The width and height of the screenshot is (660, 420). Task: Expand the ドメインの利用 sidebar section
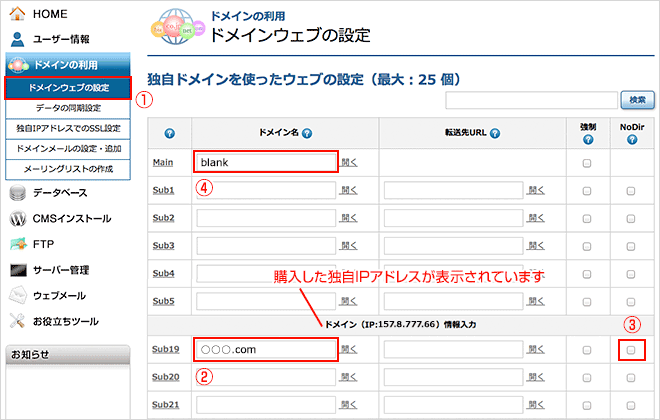click(66, 65)
